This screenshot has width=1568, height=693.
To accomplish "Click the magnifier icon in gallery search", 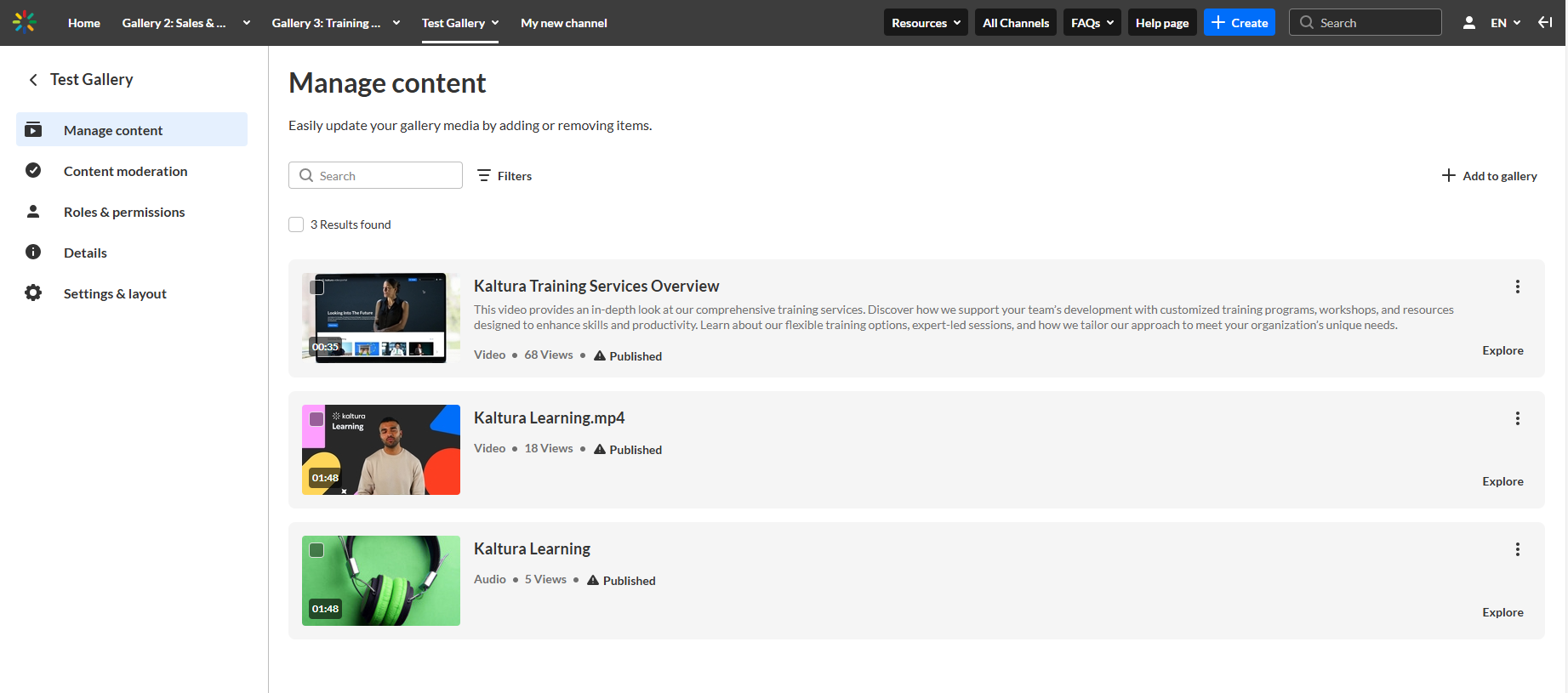I will (x=306, y=175).
